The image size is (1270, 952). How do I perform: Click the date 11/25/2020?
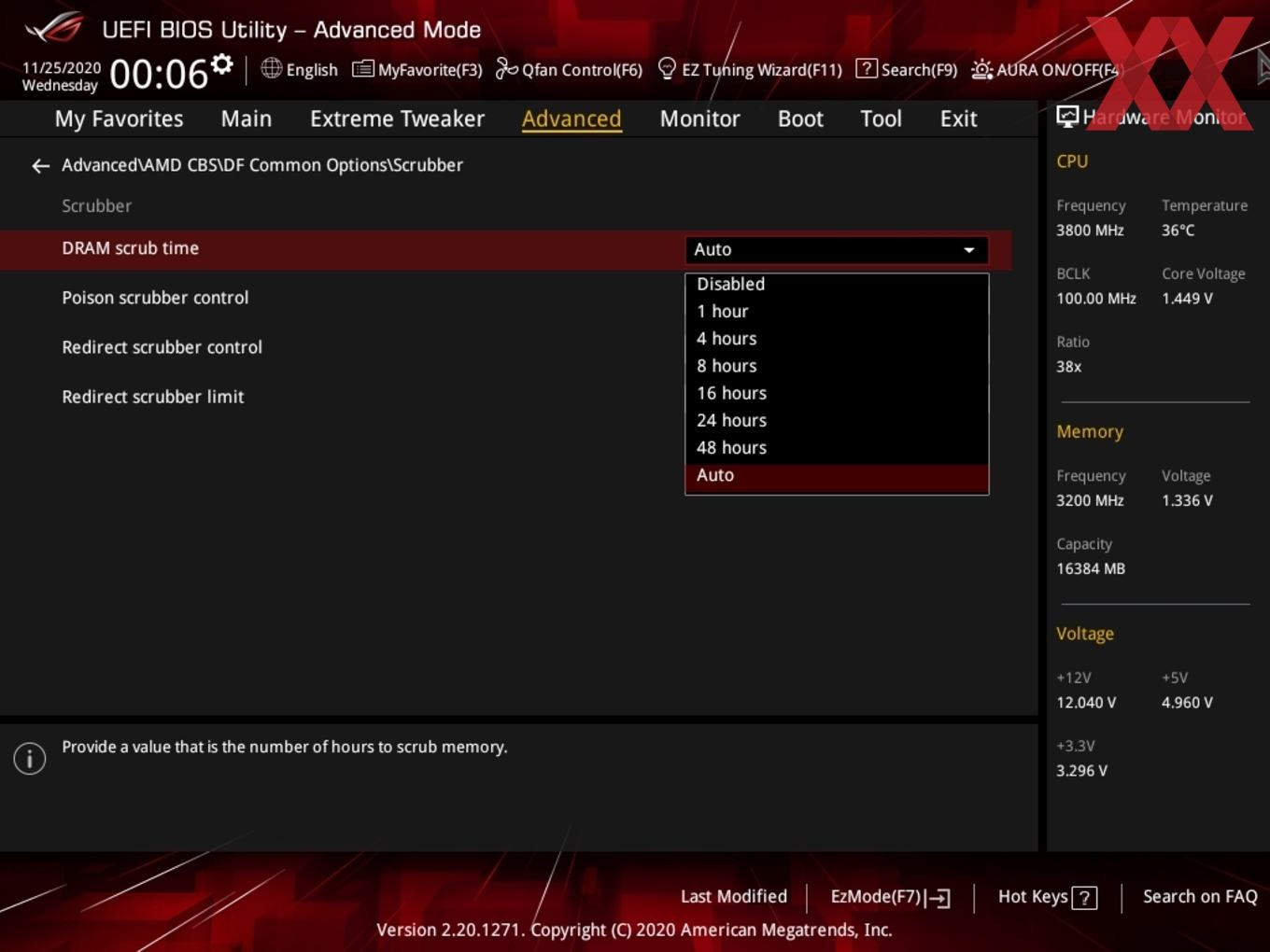click(x=62, y=68)
